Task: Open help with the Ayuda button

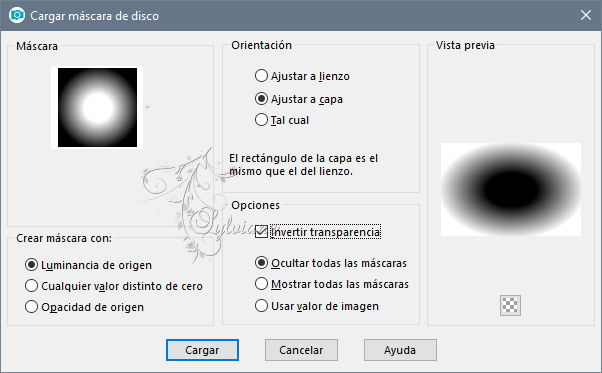Action: (400, 350)
